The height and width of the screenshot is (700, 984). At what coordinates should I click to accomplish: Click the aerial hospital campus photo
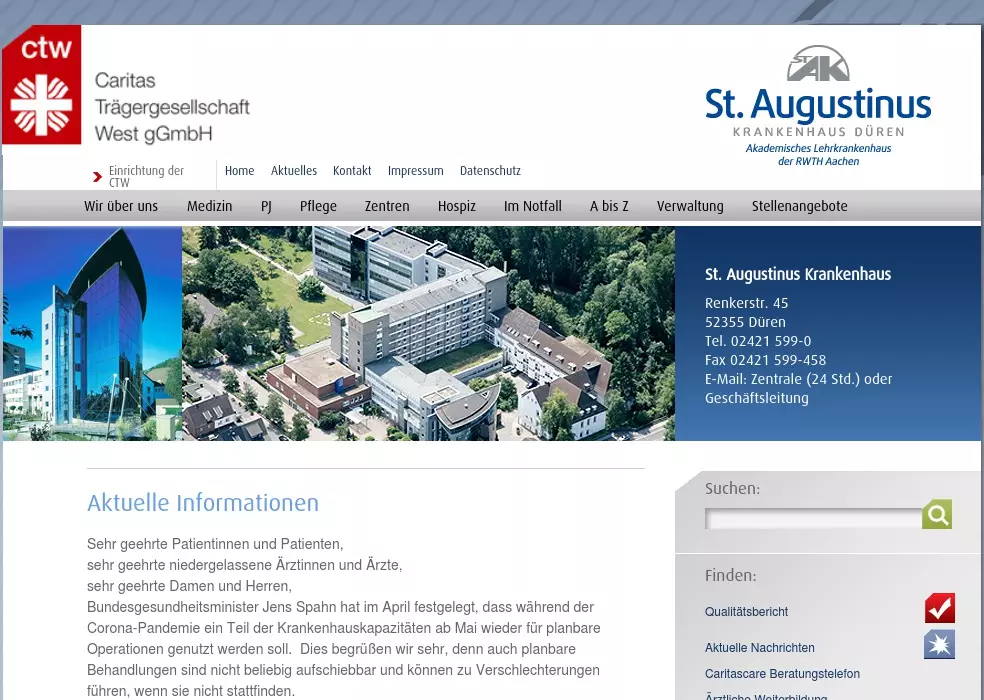click(428, 333)
